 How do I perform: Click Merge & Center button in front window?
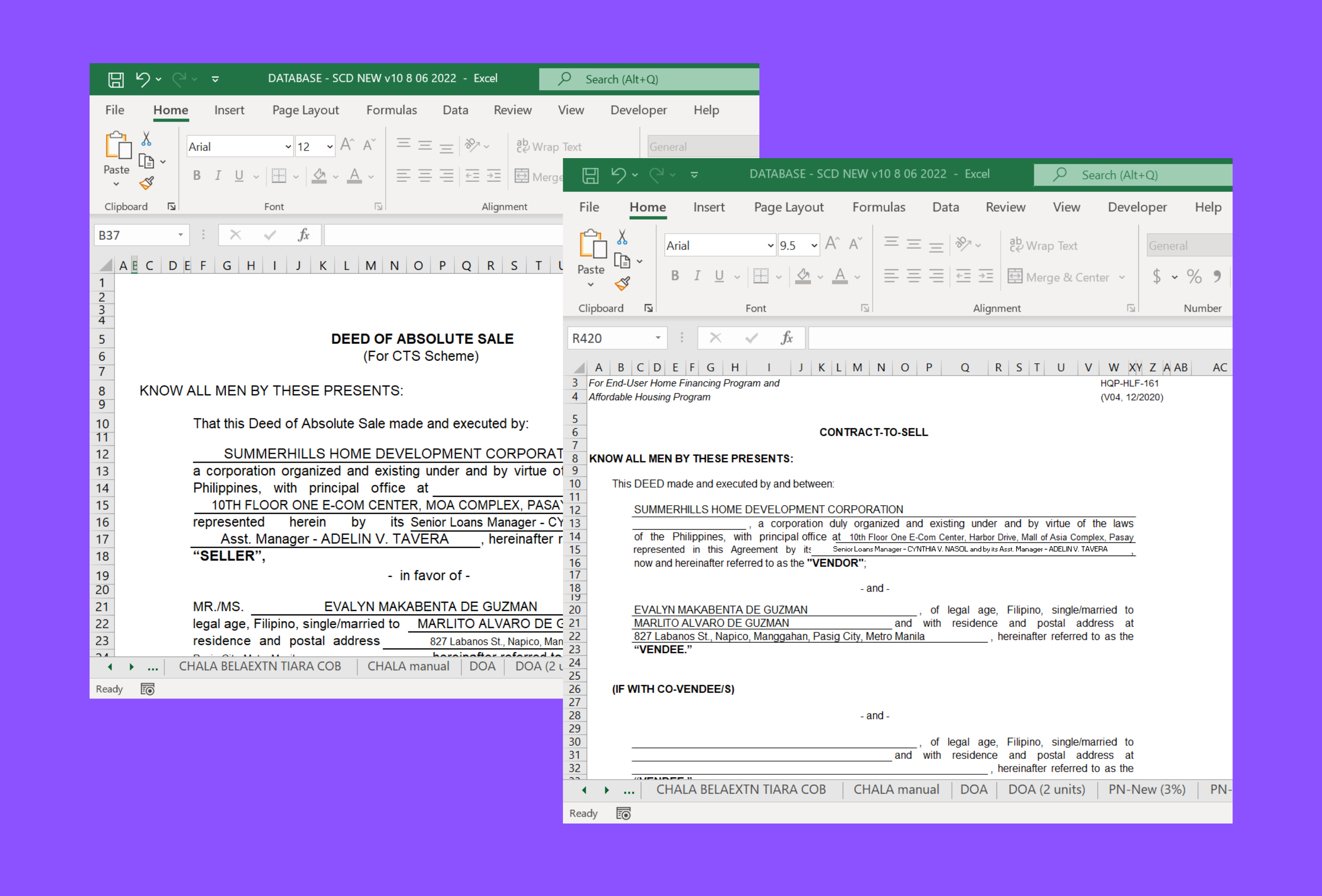tap(1059, 277)
